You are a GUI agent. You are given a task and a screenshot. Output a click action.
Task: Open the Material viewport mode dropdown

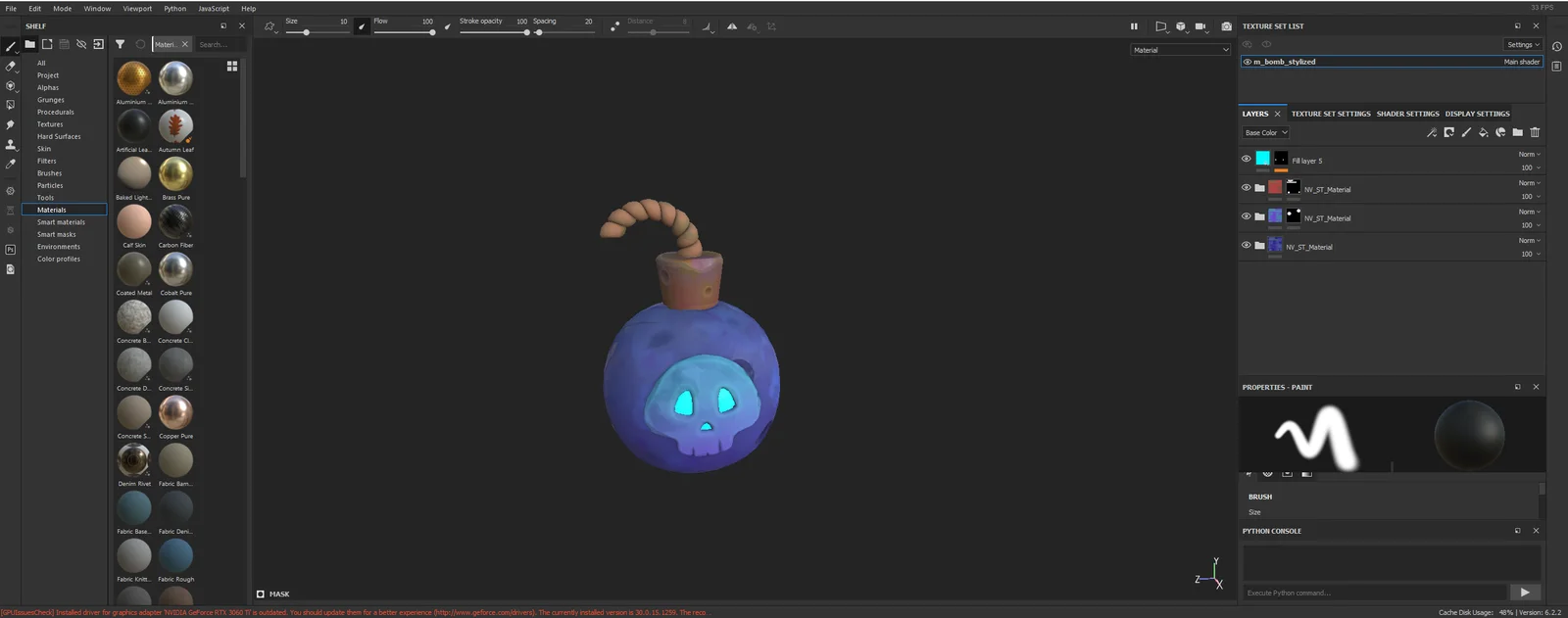coord(1181,50)
